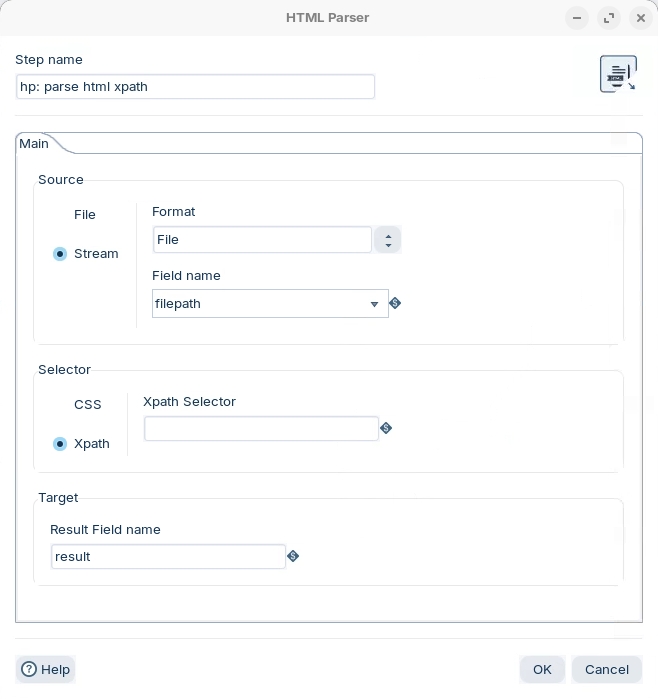
Task: Choose the Xpath selector radio button
Action: click(61, 444)
